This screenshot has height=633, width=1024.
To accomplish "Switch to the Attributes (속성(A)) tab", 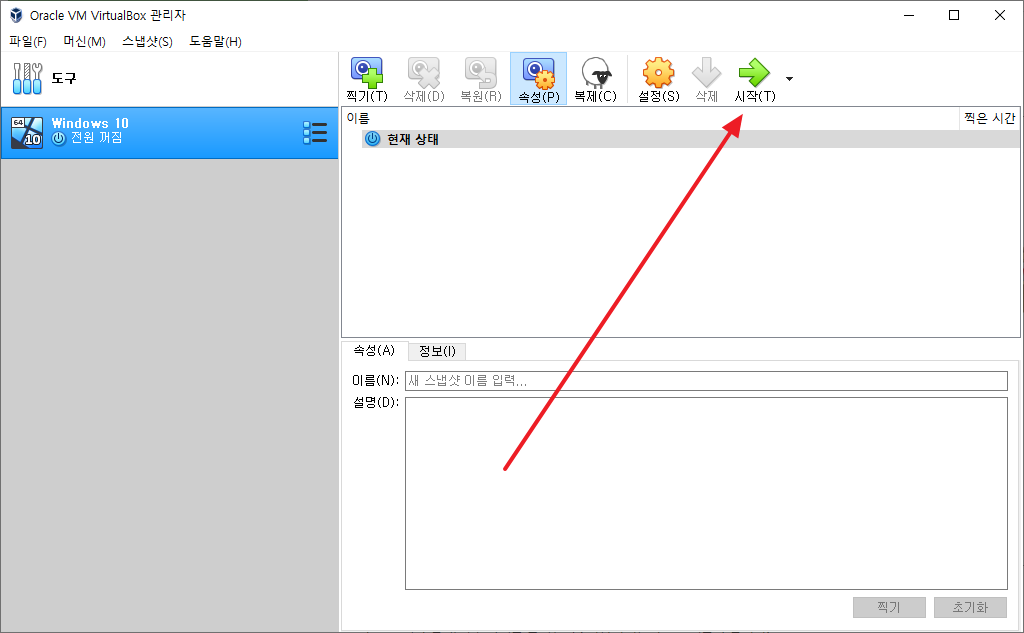I will click(374, 351).
